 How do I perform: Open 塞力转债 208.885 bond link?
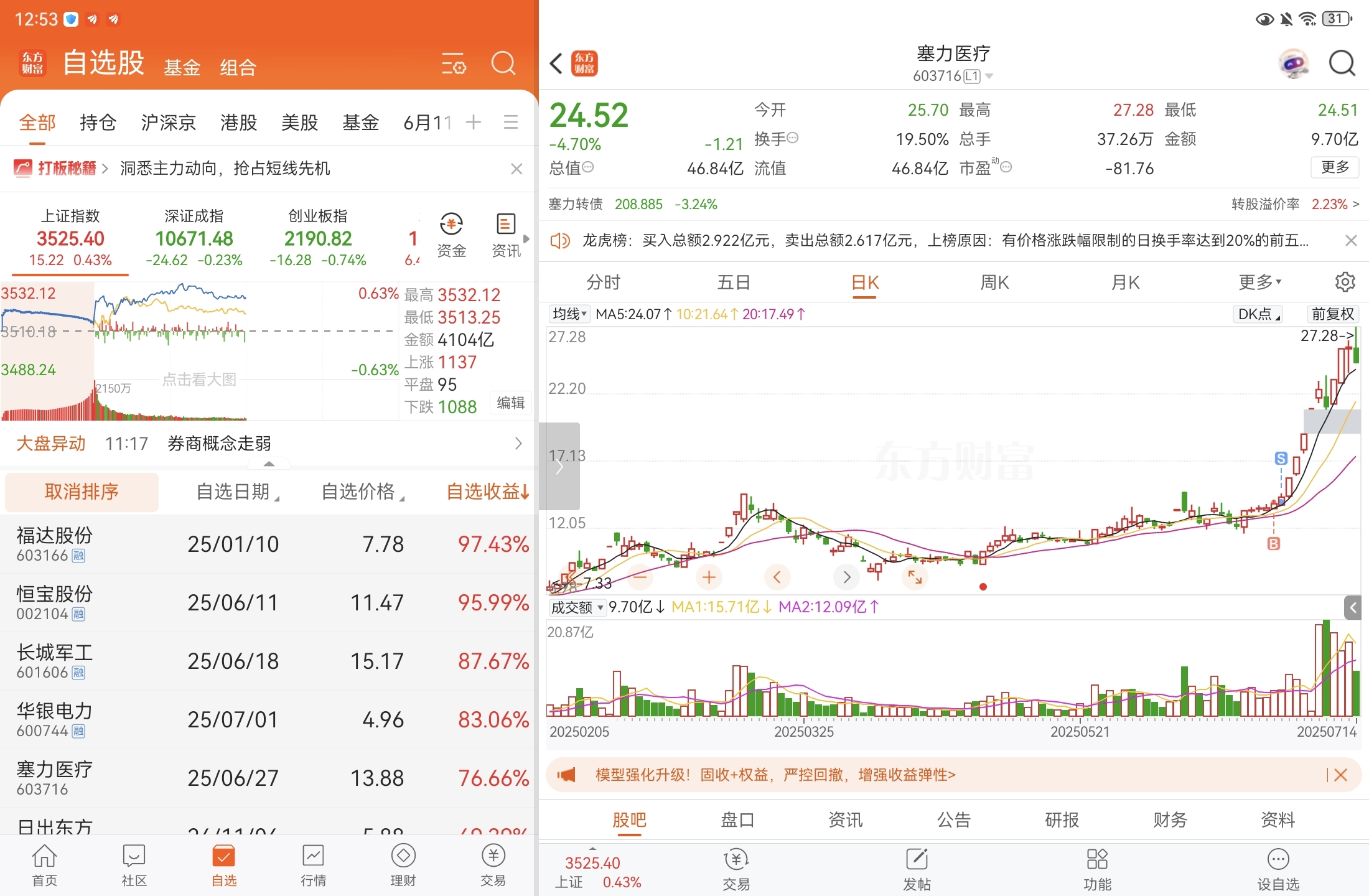pos(633,204)
